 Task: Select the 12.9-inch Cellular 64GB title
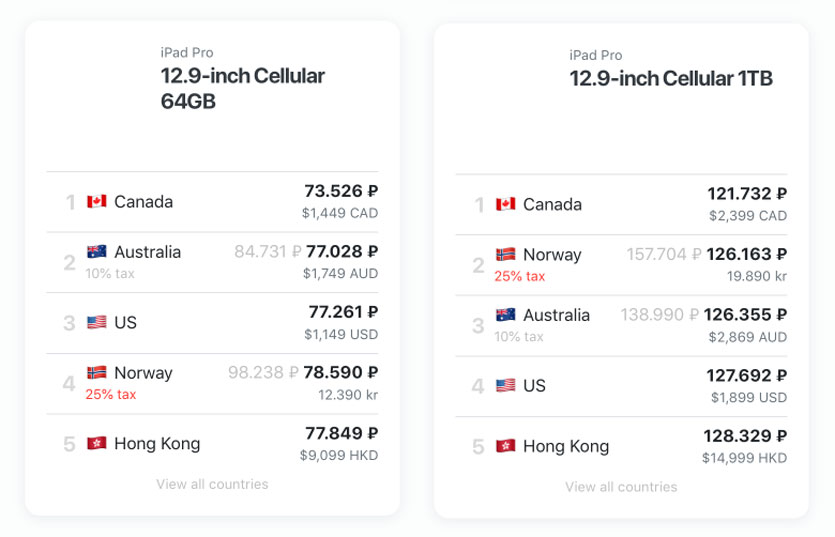tap(242, 88)
